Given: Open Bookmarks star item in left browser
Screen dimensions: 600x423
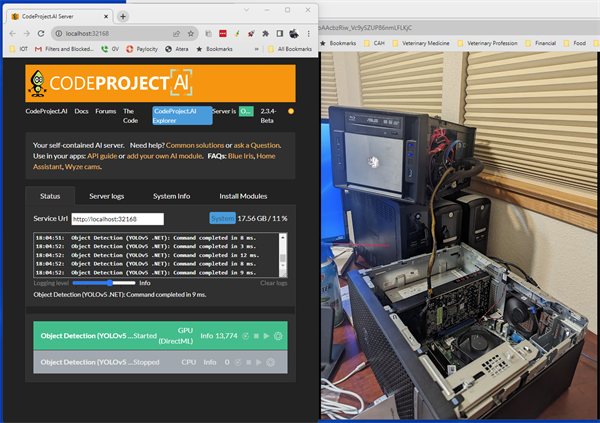Looking at the screenshot, I should pyautogui.click(x=214, y=49).
